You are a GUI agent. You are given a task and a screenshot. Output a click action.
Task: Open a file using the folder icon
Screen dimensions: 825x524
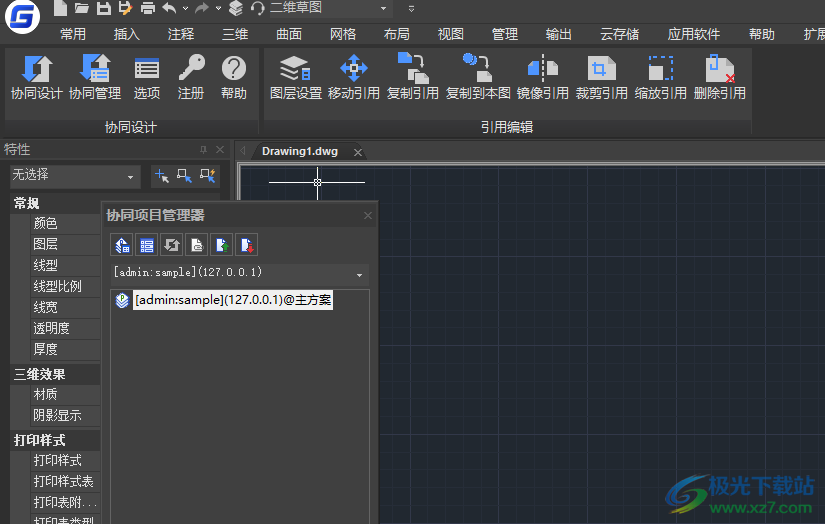[82, 8]
